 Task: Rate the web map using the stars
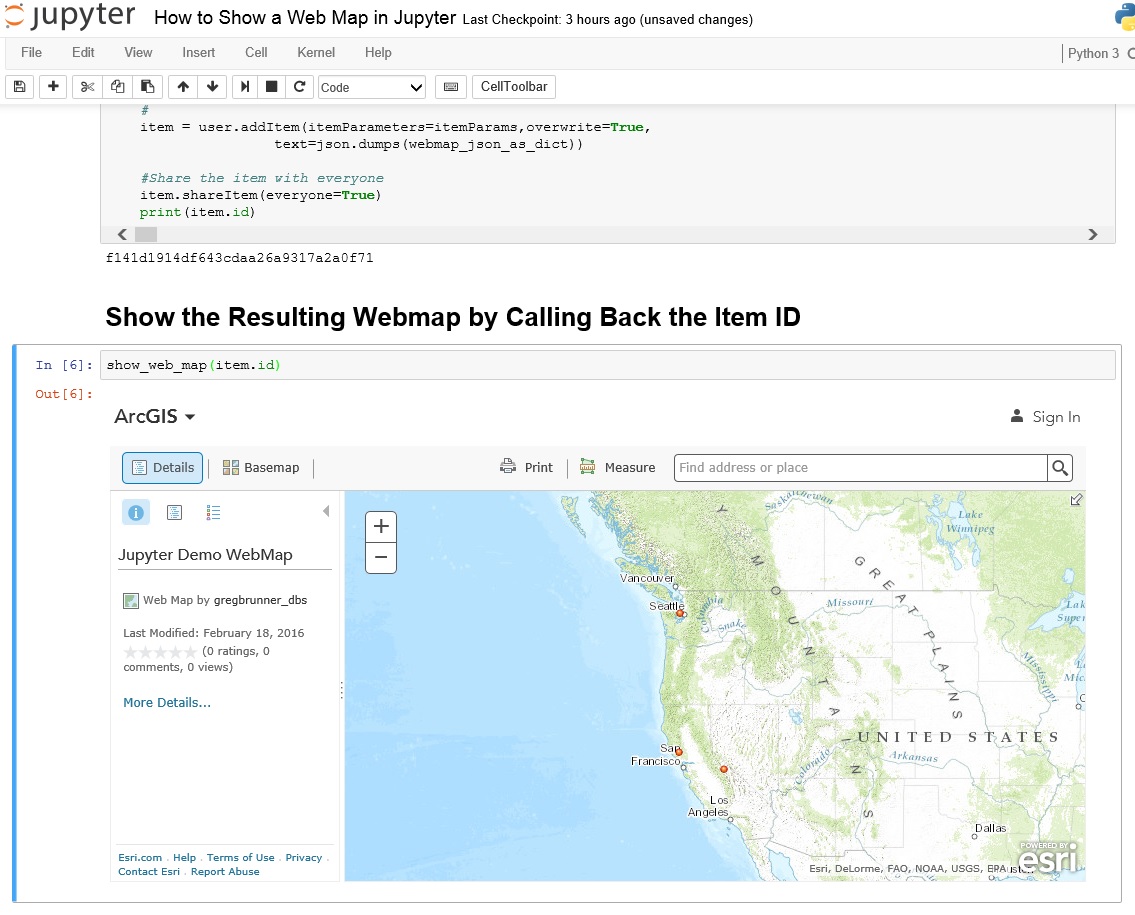pos(160,652)
